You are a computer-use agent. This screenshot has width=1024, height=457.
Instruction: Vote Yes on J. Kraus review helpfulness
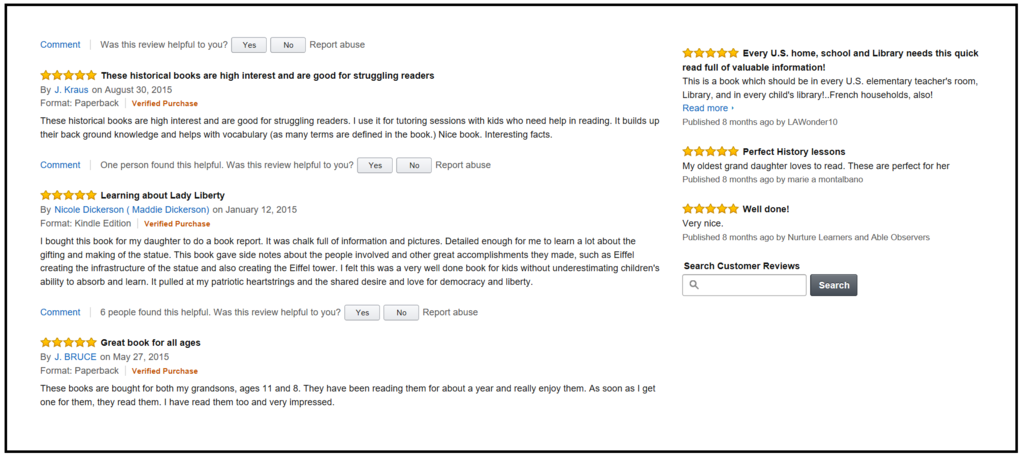(375, 165)
